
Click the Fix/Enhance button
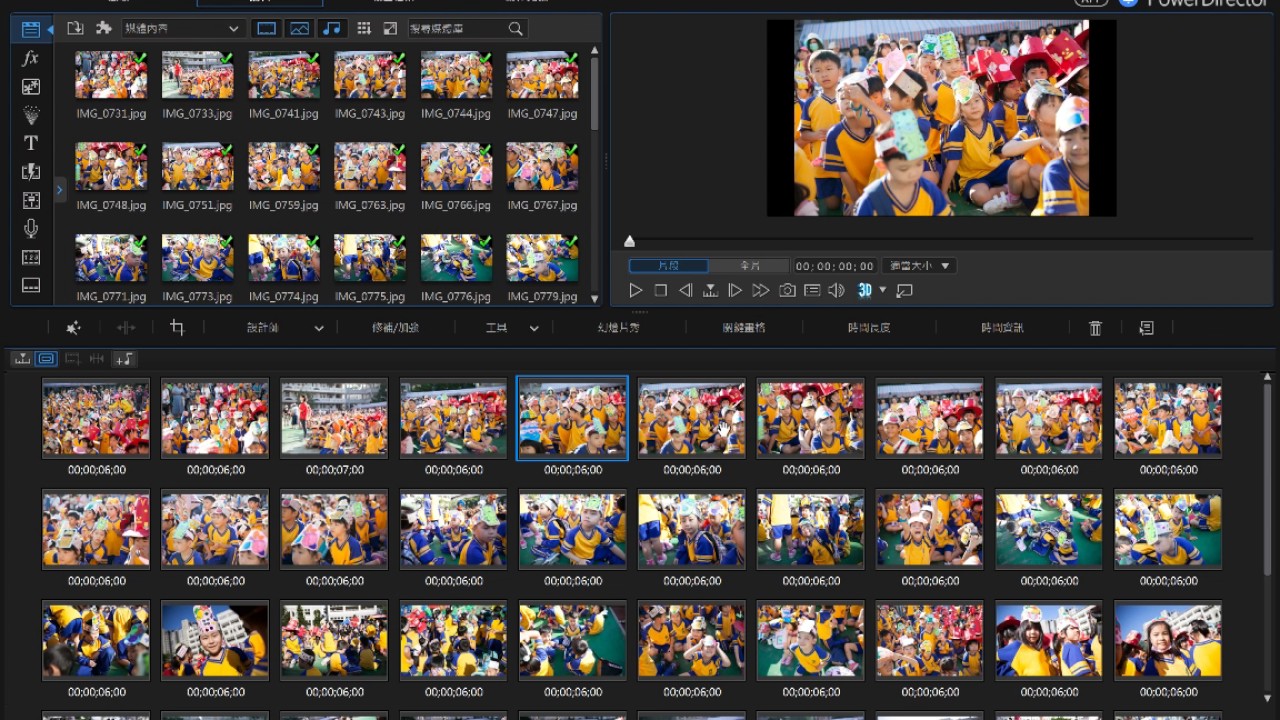pyautogui.click(x=395, y=328)
